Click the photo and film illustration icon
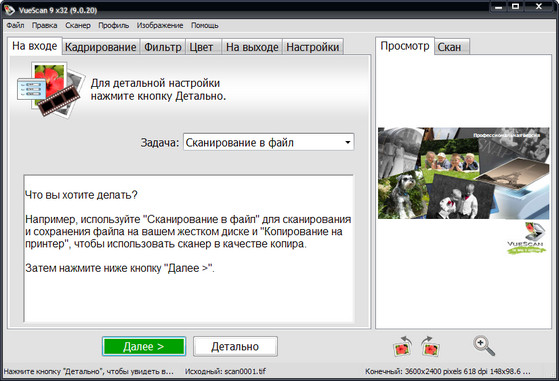 pos(51,89)
